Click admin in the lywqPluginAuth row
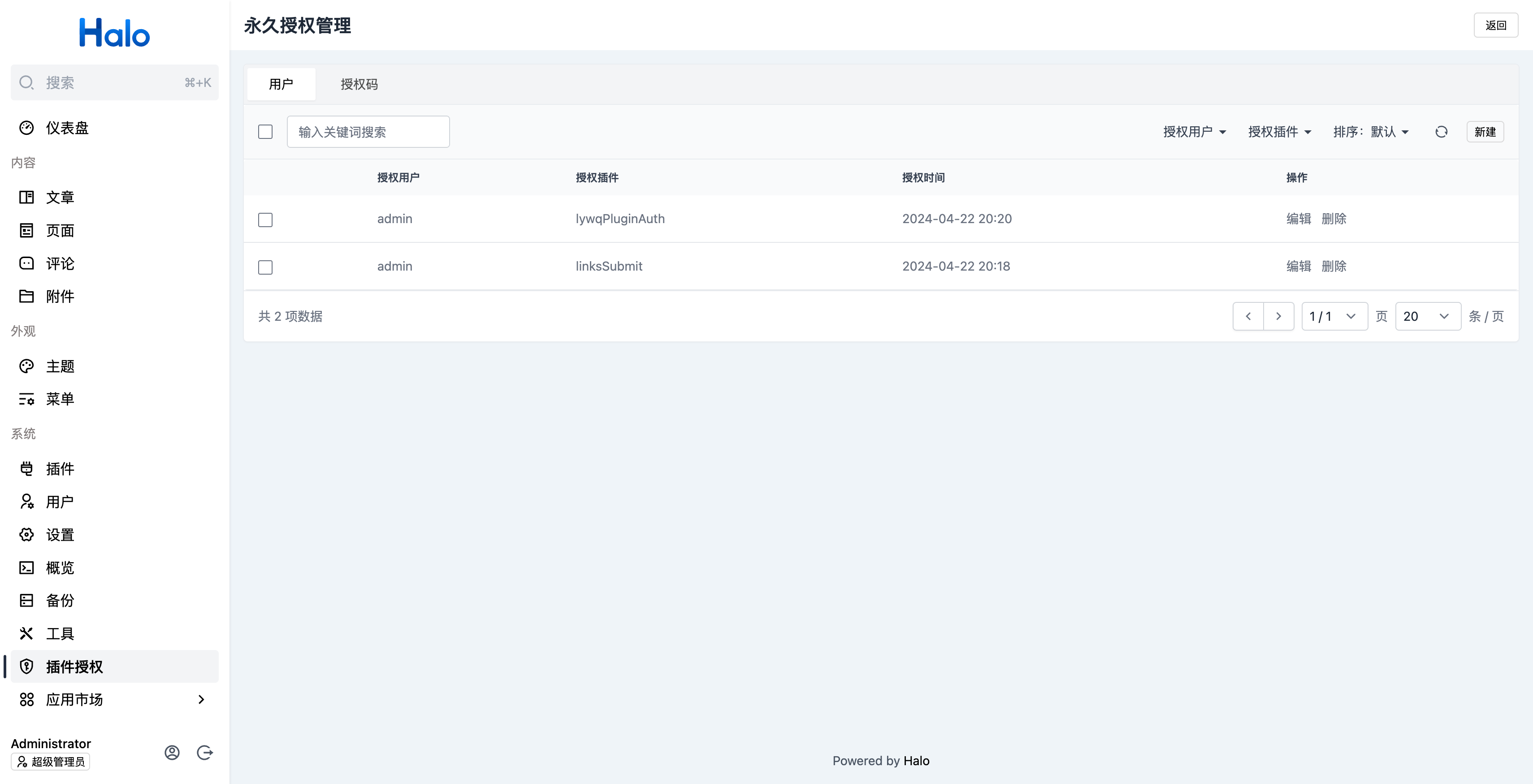Viewport: 1533px width, 784px height. (x=394, y=219)
